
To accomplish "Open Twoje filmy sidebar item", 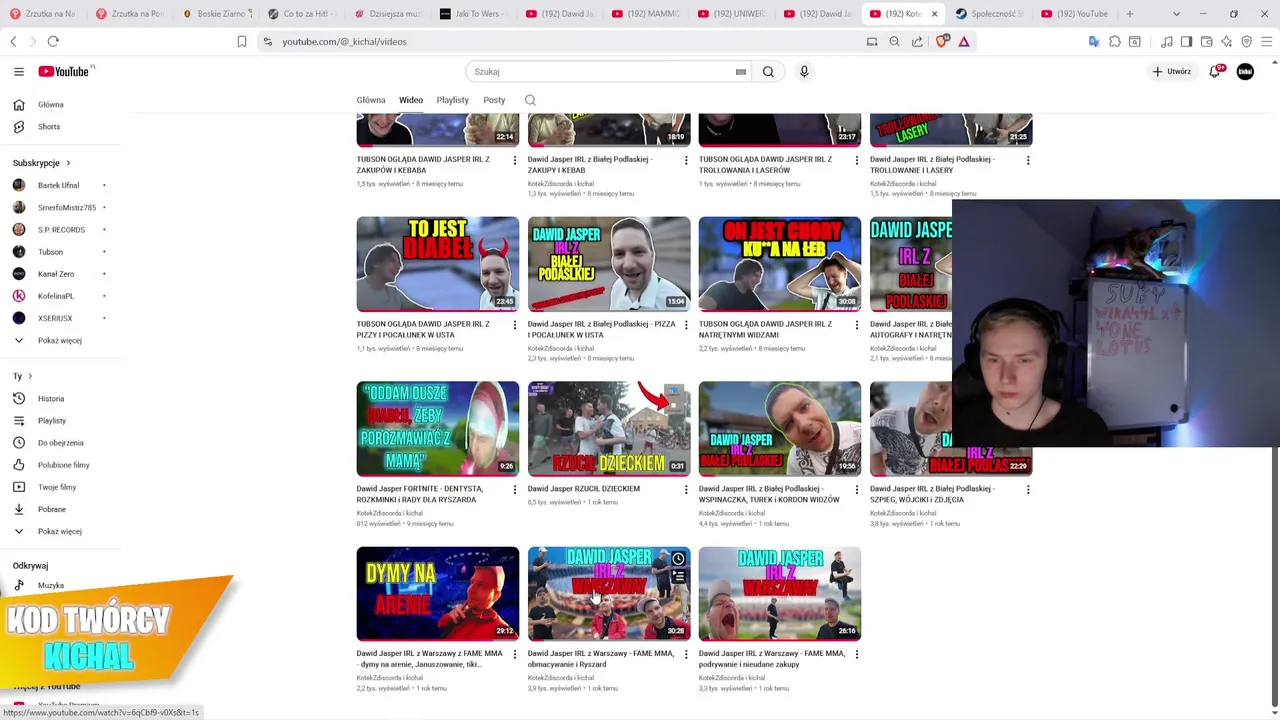I will pos(57,487).
